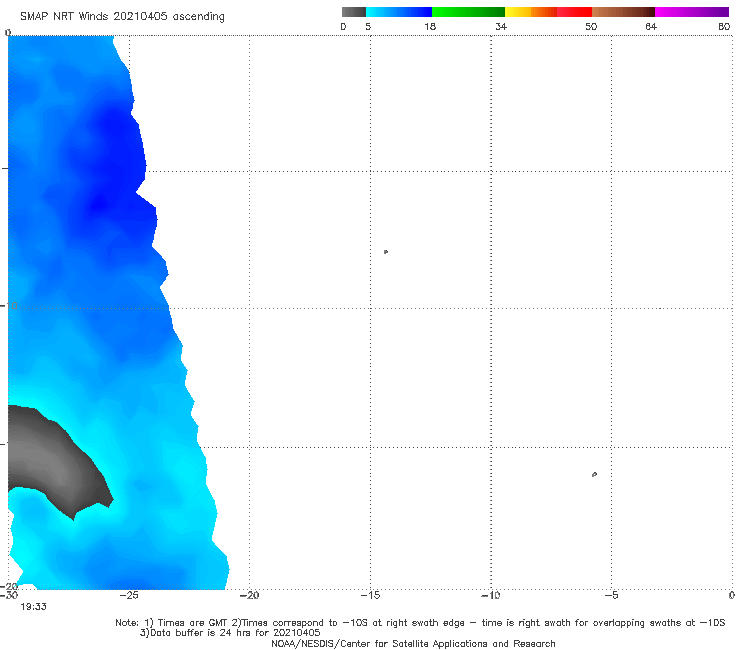Click the 'NOAA/NESDIS/Center for Satellite Applications' credit

(413, 643)
